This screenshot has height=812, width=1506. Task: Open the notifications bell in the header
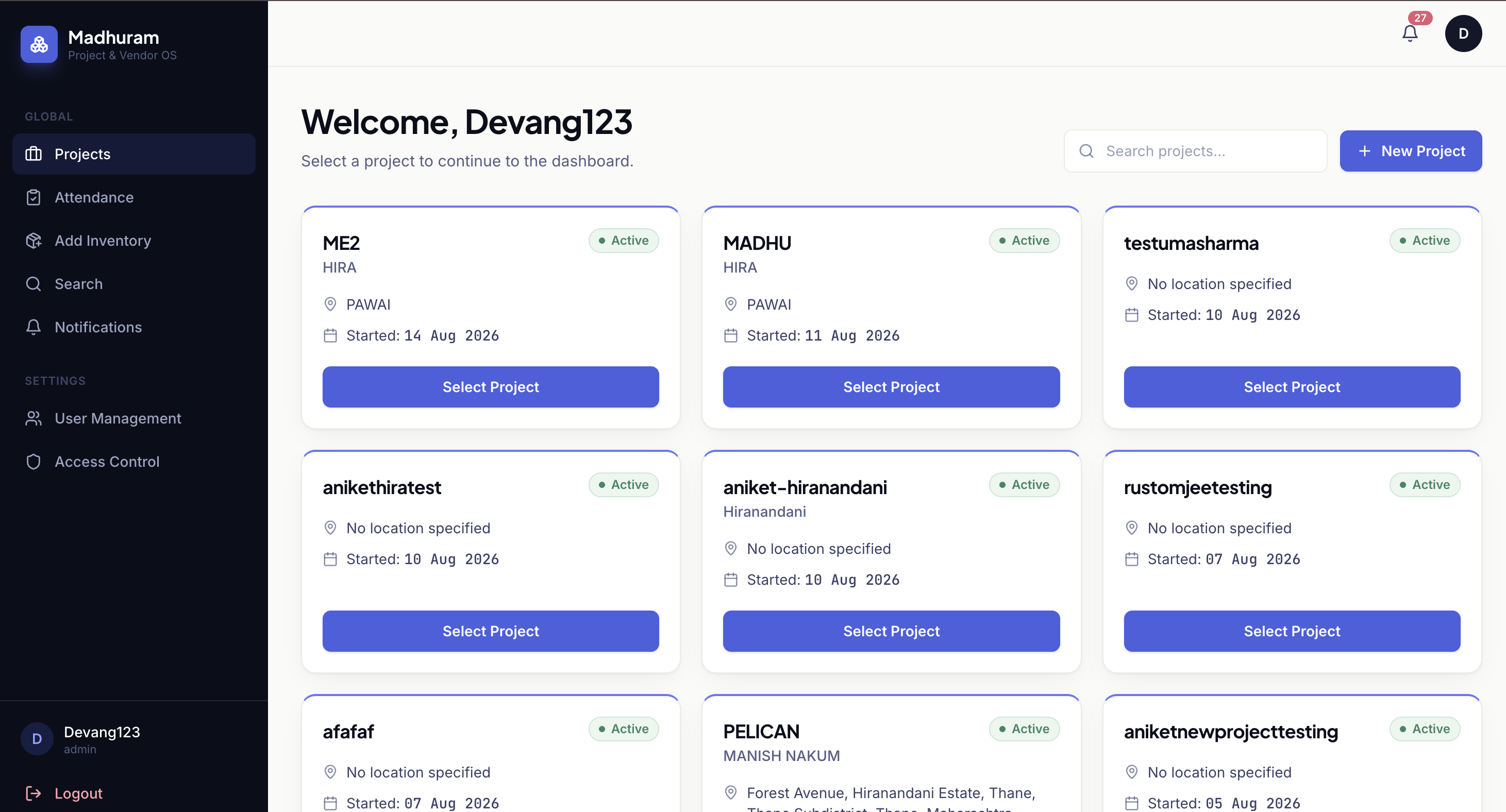pos(1410,34)
